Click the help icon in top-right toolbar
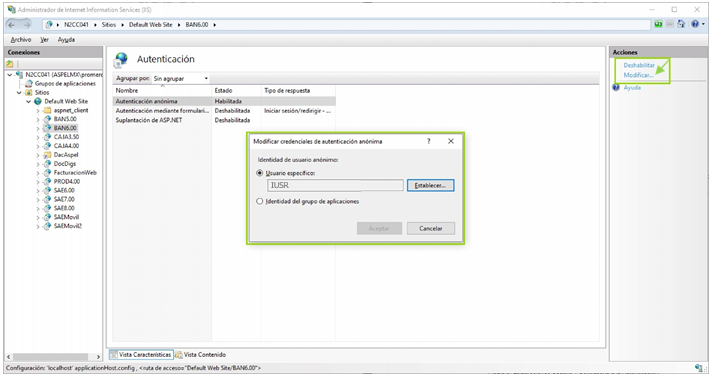Screen dimensions: 711x376 point(695,24)
